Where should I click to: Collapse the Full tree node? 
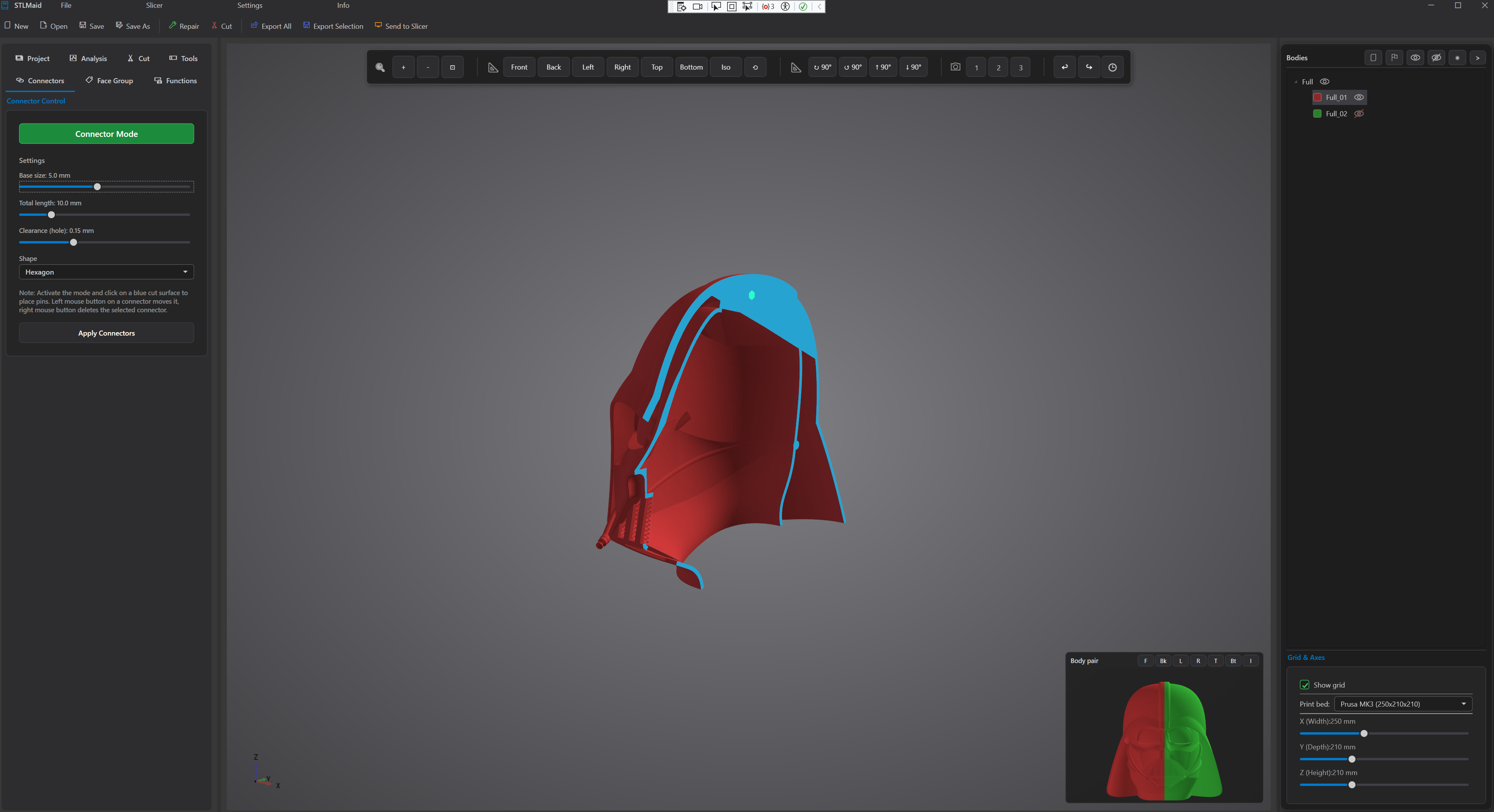click(x=1296, y=82)
